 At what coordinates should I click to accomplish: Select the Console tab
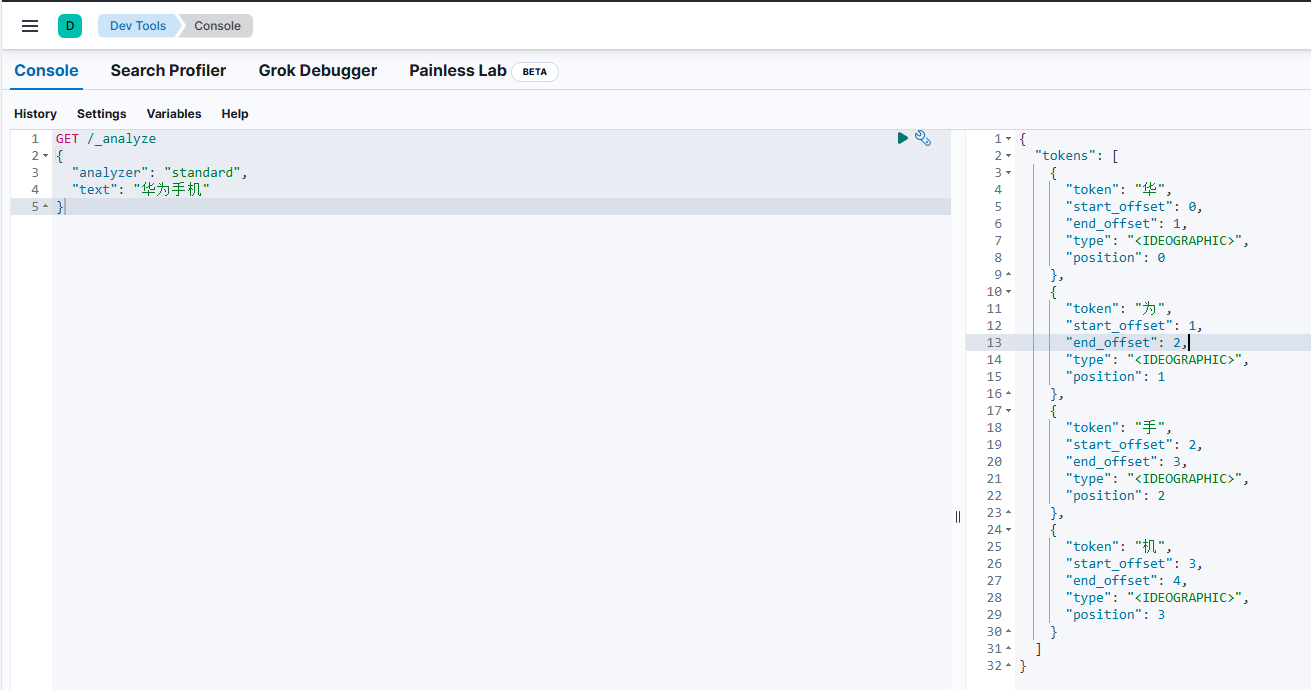point(46,70)
